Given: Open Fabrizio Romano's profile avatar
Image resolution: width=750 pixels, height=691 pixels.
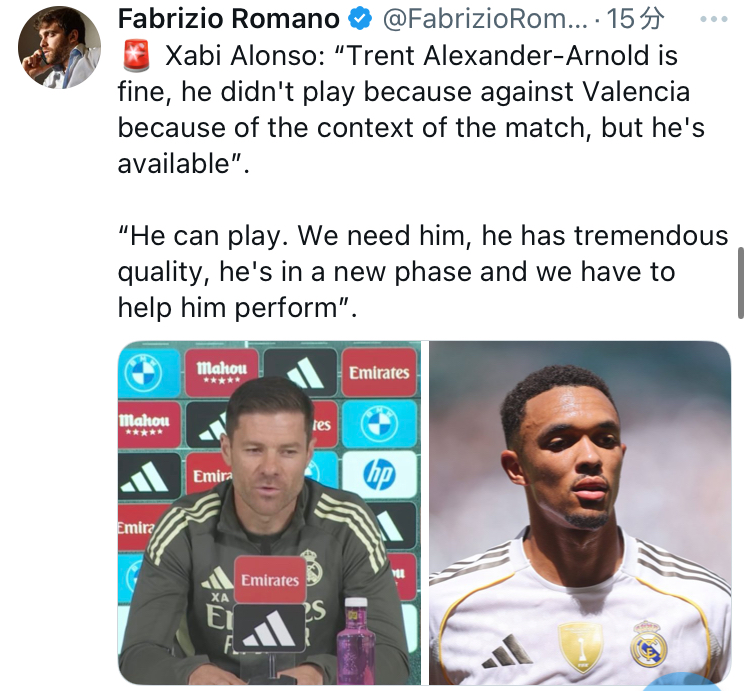Looking at the screenshot, I should coord(59,47).
